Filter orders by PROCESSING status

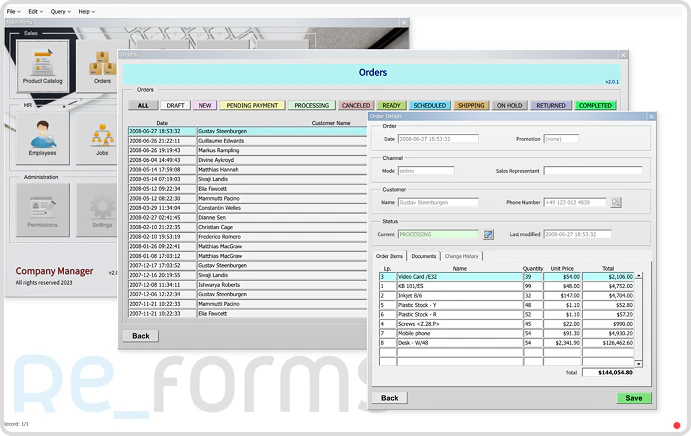[x=312, y=105]
